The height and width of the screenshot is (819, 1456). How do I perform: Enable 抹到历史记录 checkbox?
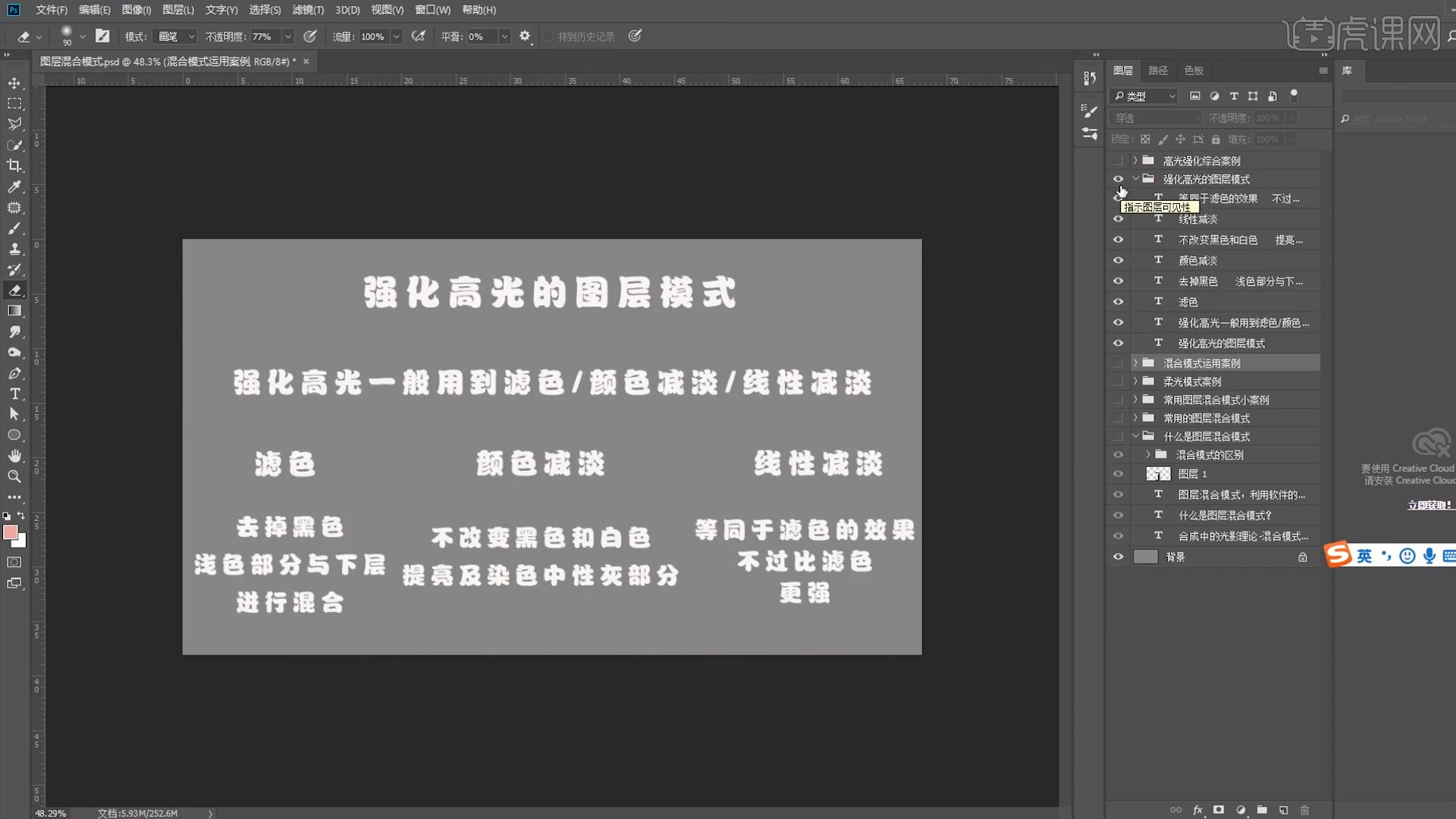pos(548,36)
